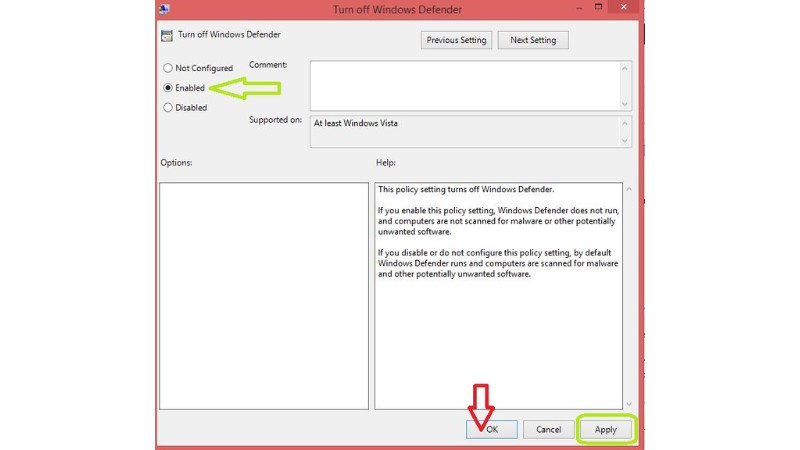Open the title bar system menu icon

tap(164, 9)
